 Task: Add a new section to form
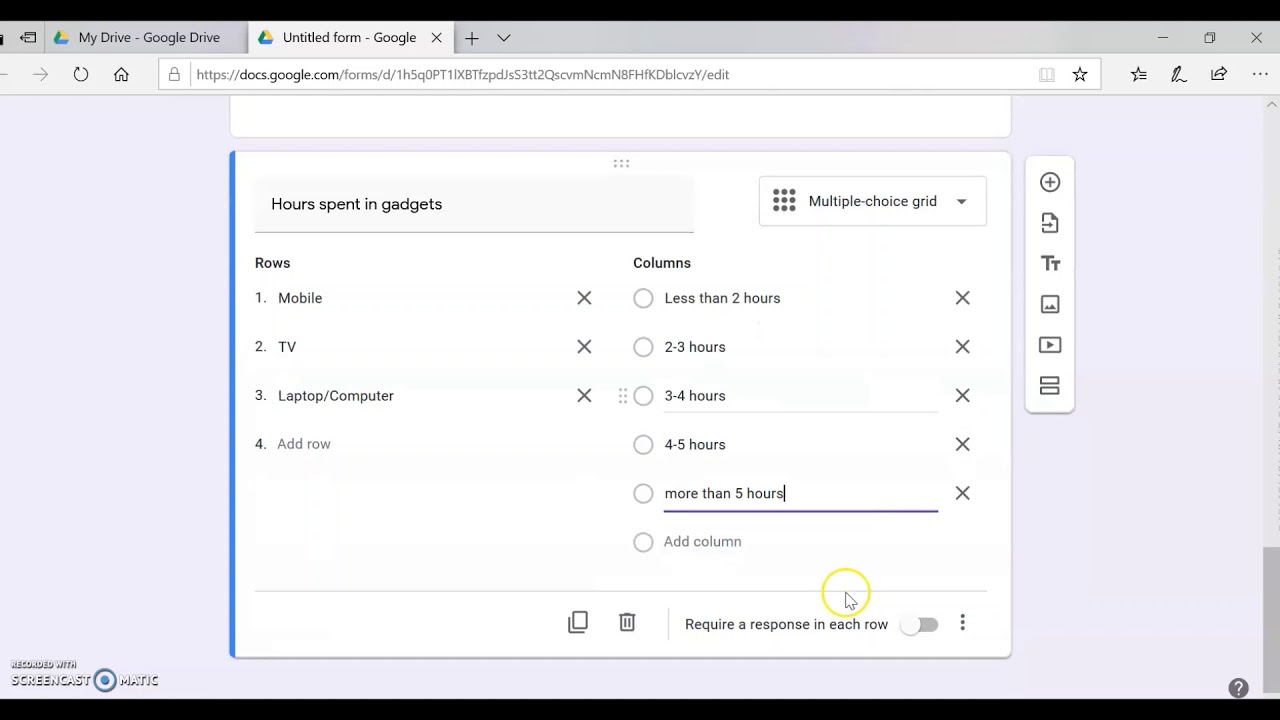[1049, 386]
